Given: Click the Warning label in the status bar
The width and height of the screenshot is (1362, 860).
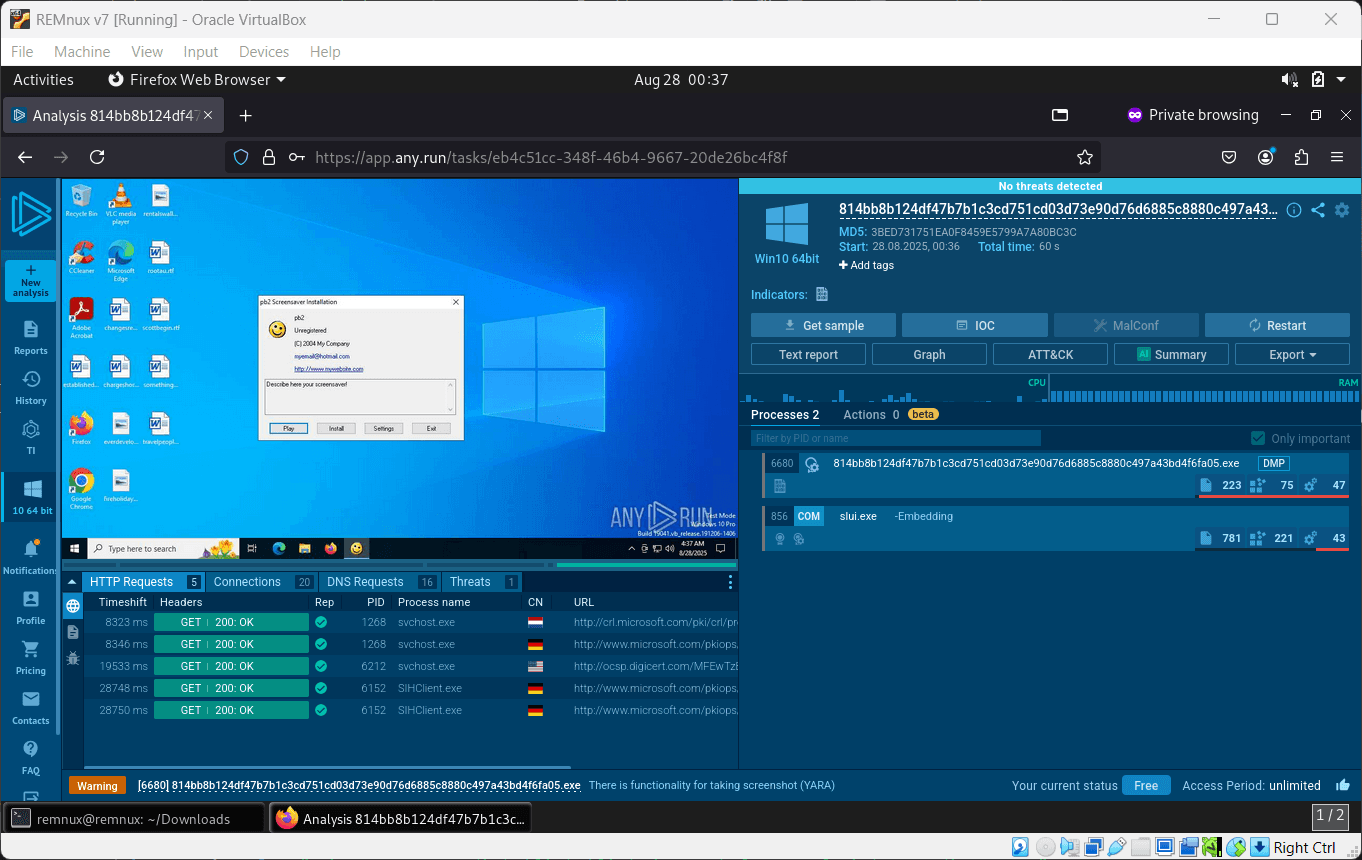Looking at the screenshot, I should click(x=97, y=786).
